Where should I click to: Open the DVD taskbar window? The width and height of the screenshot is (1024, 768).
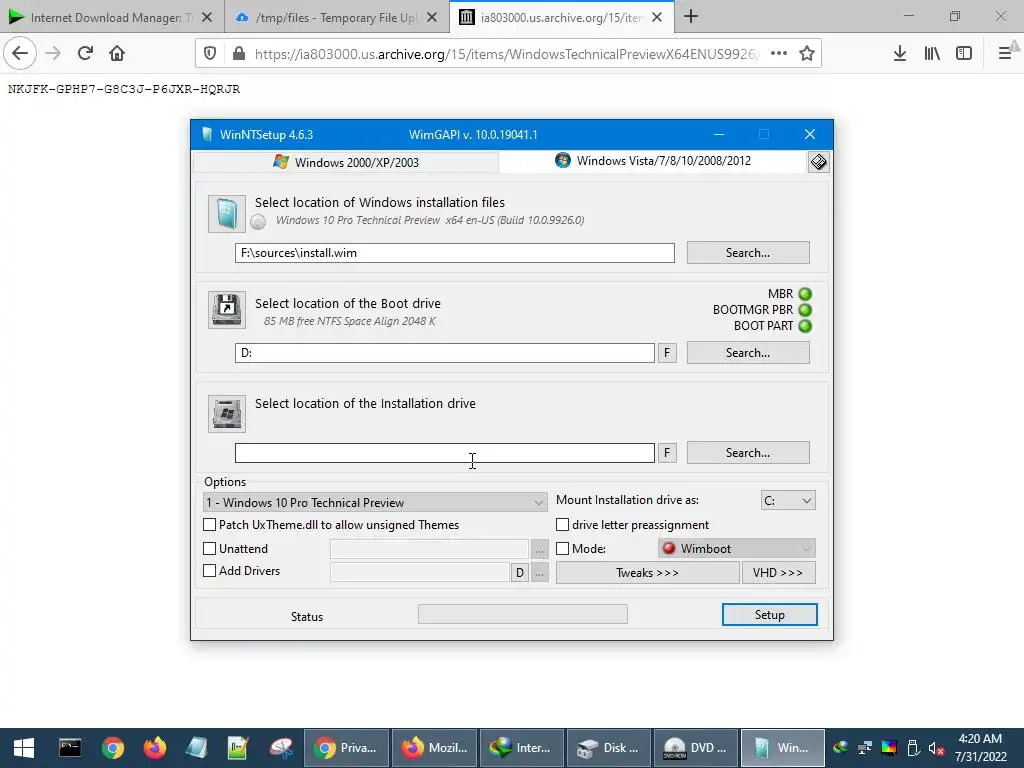tap(696, 748)
